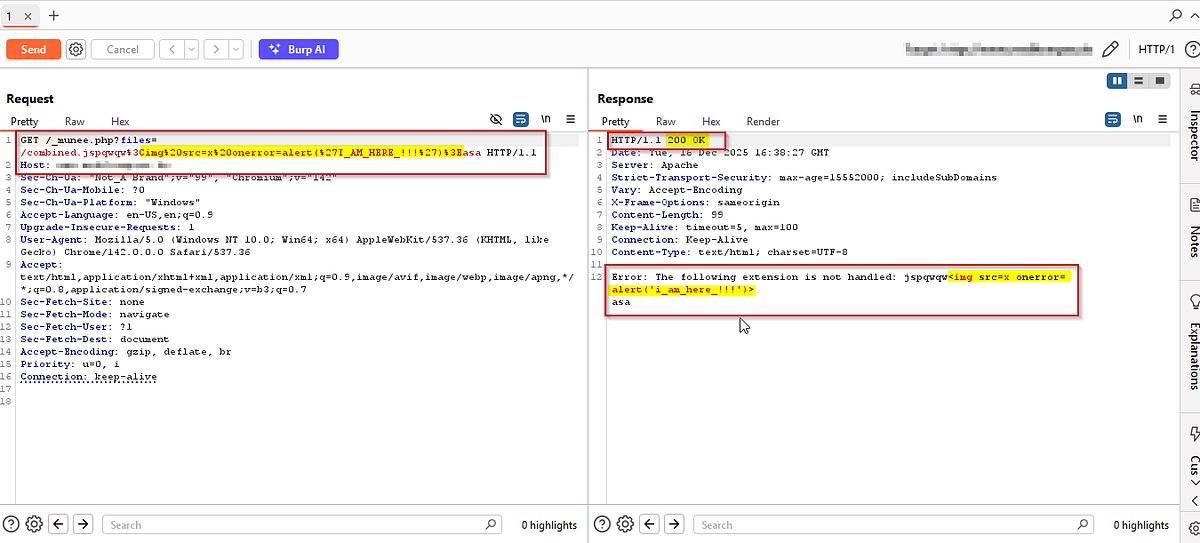Viewport: 1200px width, 543px height.
Task: Click the Vary: Accept-Encoding response header
Action: [675, 189]
